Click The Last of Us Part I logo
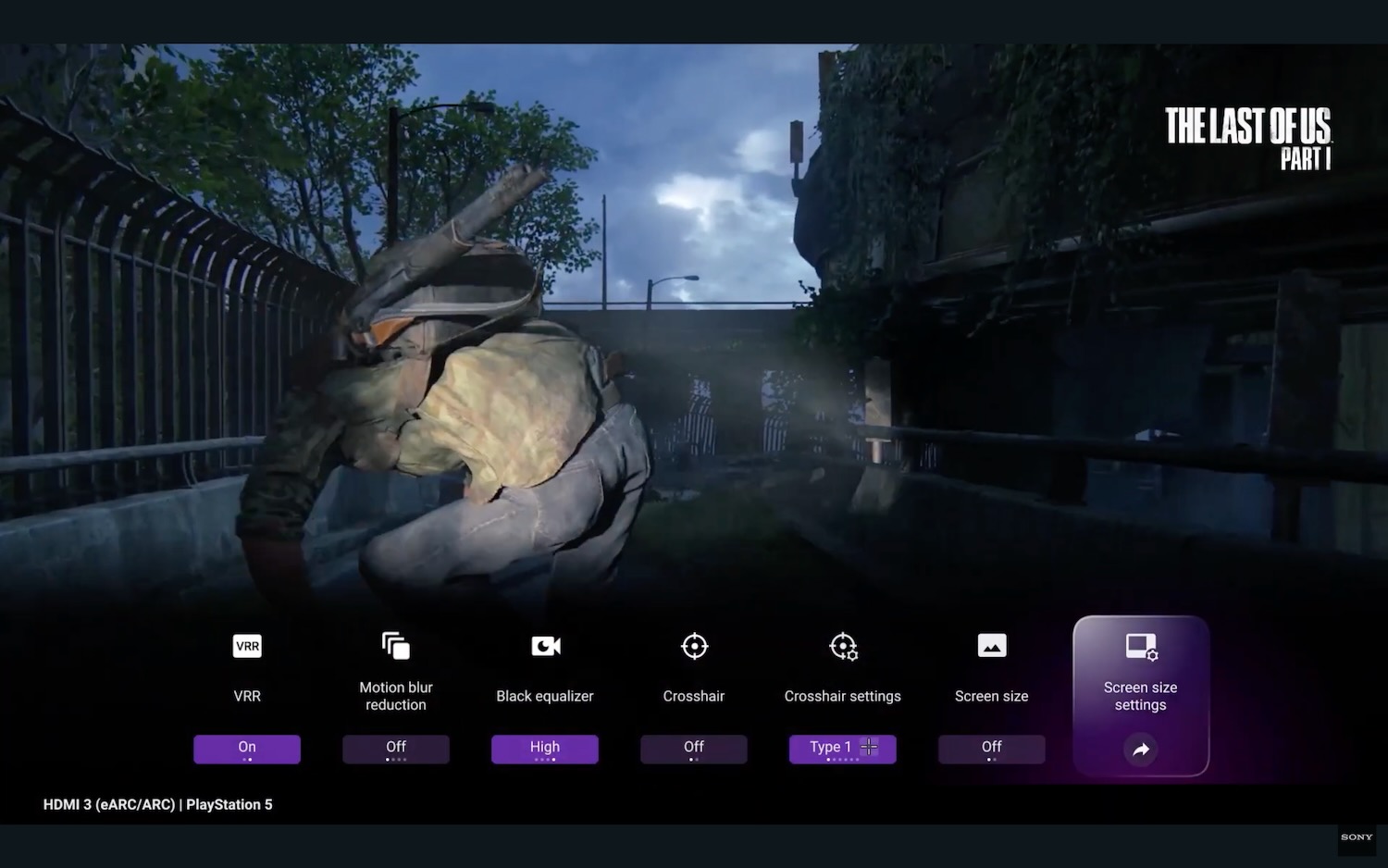 pyautogui.click(x=1247, y=139)
